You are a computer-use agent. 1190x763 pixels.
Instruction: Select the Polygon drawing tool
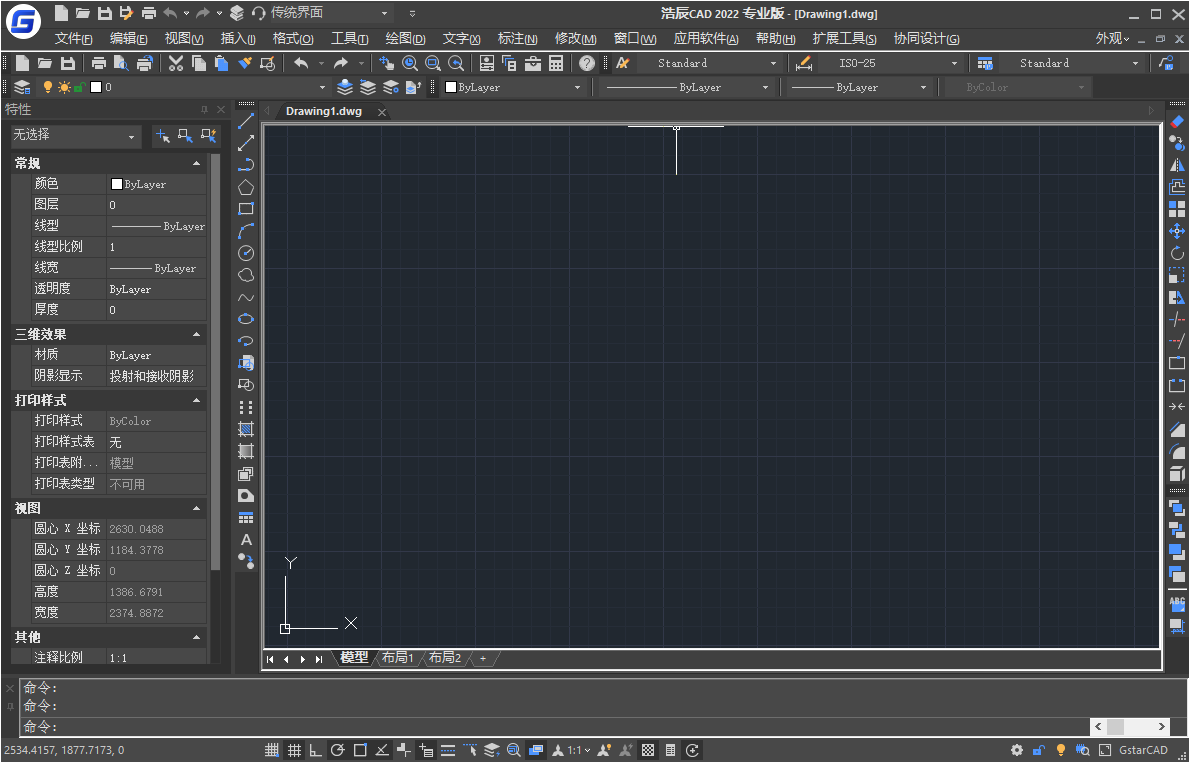[x=246, y=187]
